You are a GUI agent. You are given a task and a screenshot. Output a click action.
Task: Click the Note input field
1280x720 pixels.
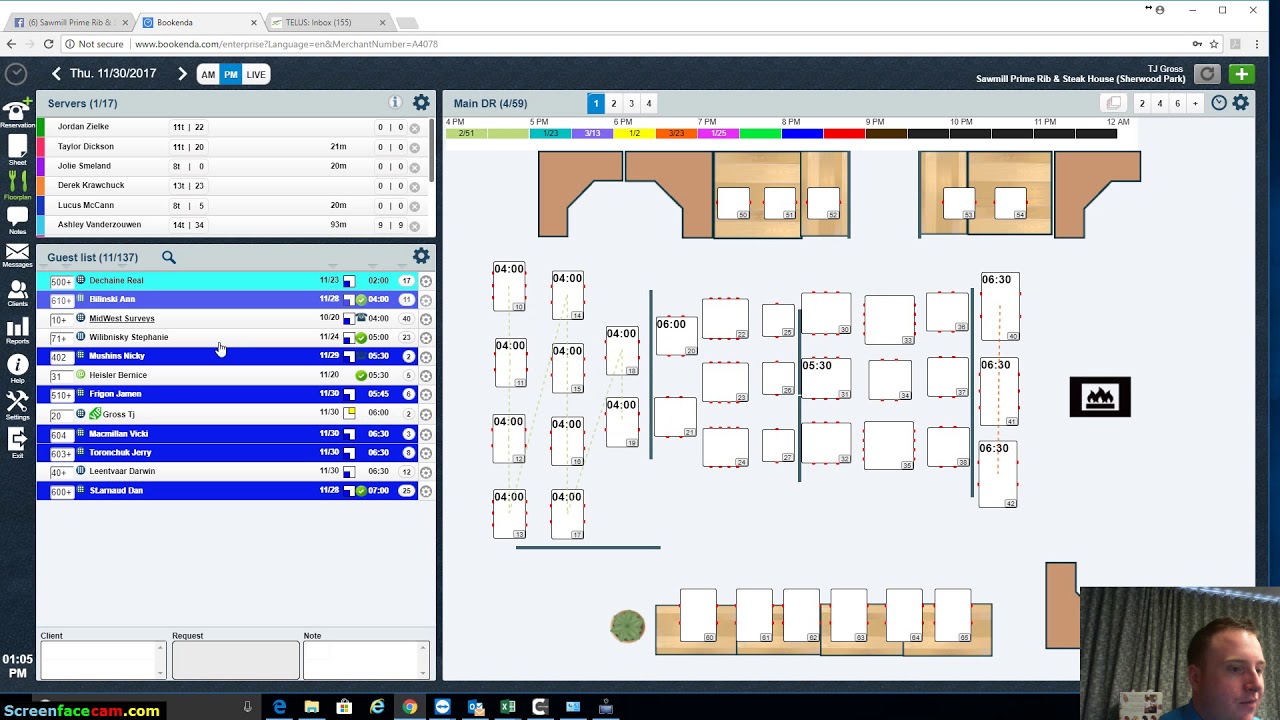[365, 660]
